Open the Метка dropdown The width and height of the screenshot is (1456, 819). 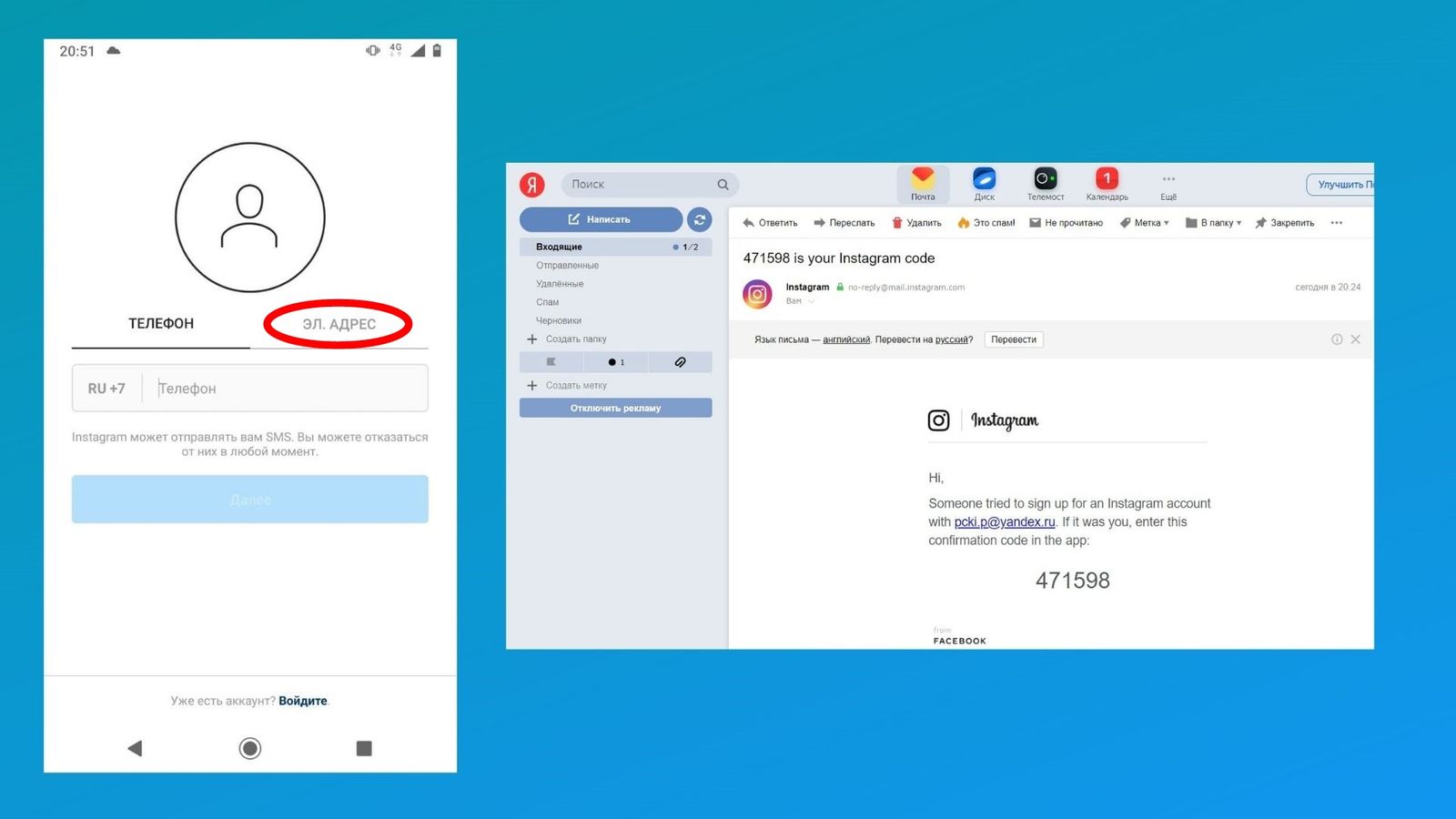click(1144, 223)
